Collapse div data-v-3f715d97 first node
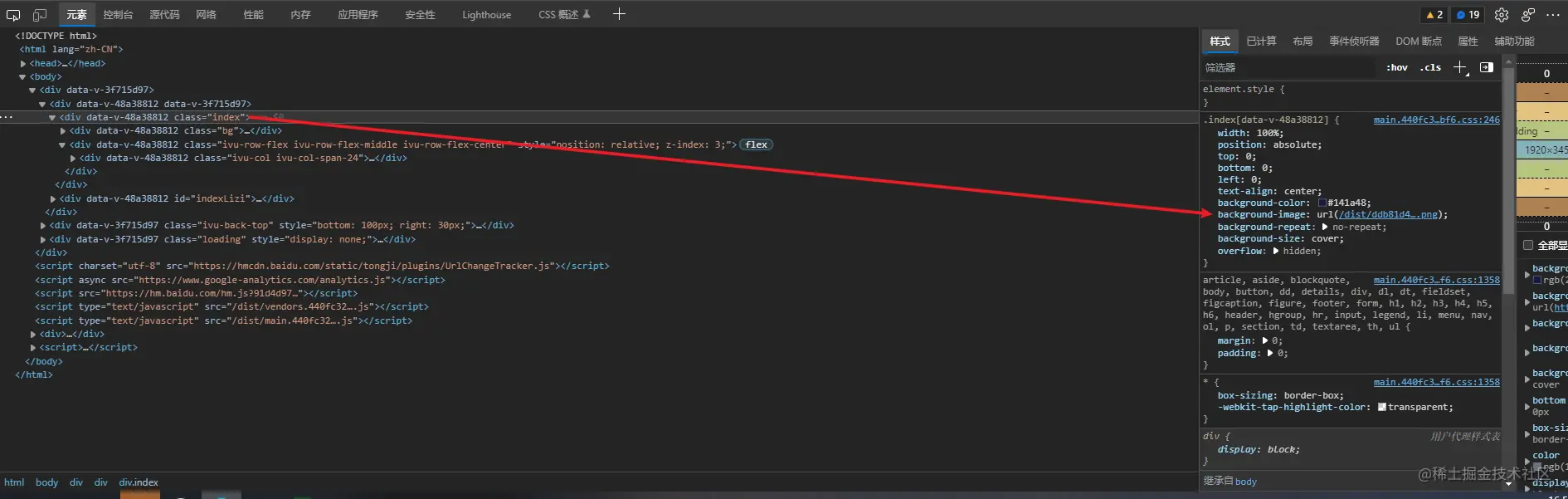Image resolution: width=1568 pixels, height=499 pixels. [x=32, y=90]
